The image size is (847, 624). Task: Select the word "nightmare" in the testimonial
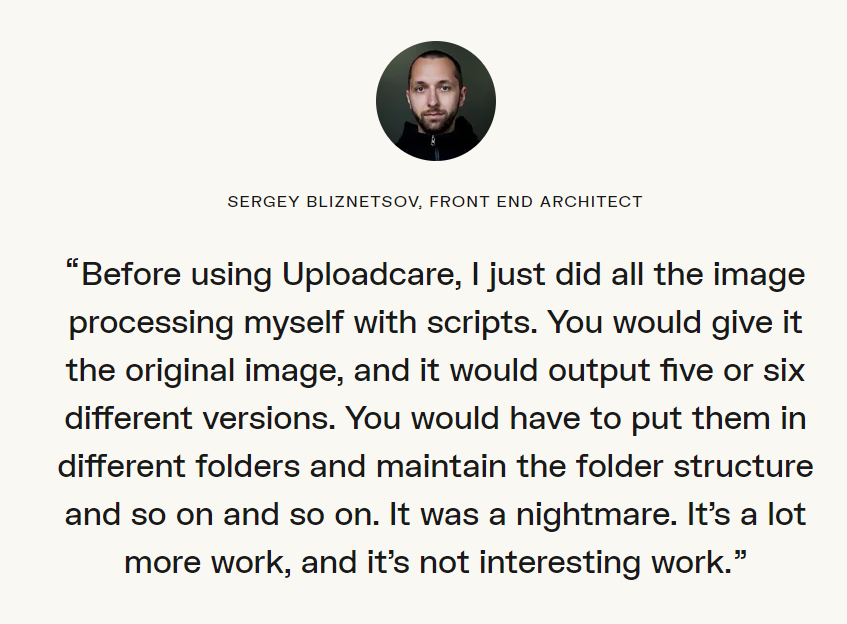pyautogui.click(x=594, y=515)
